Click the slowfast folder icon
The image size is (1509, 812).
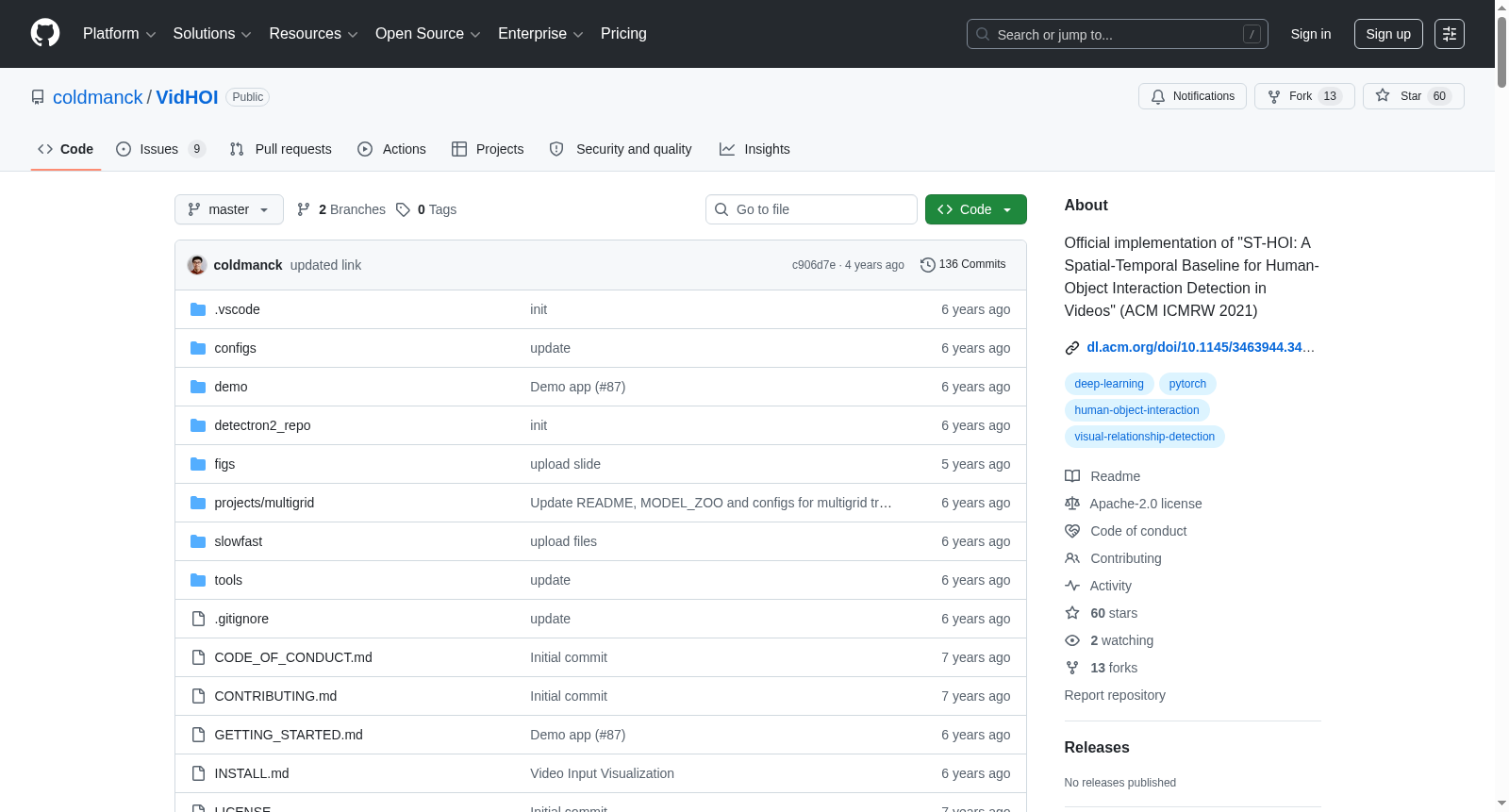(x=198, y=541)
